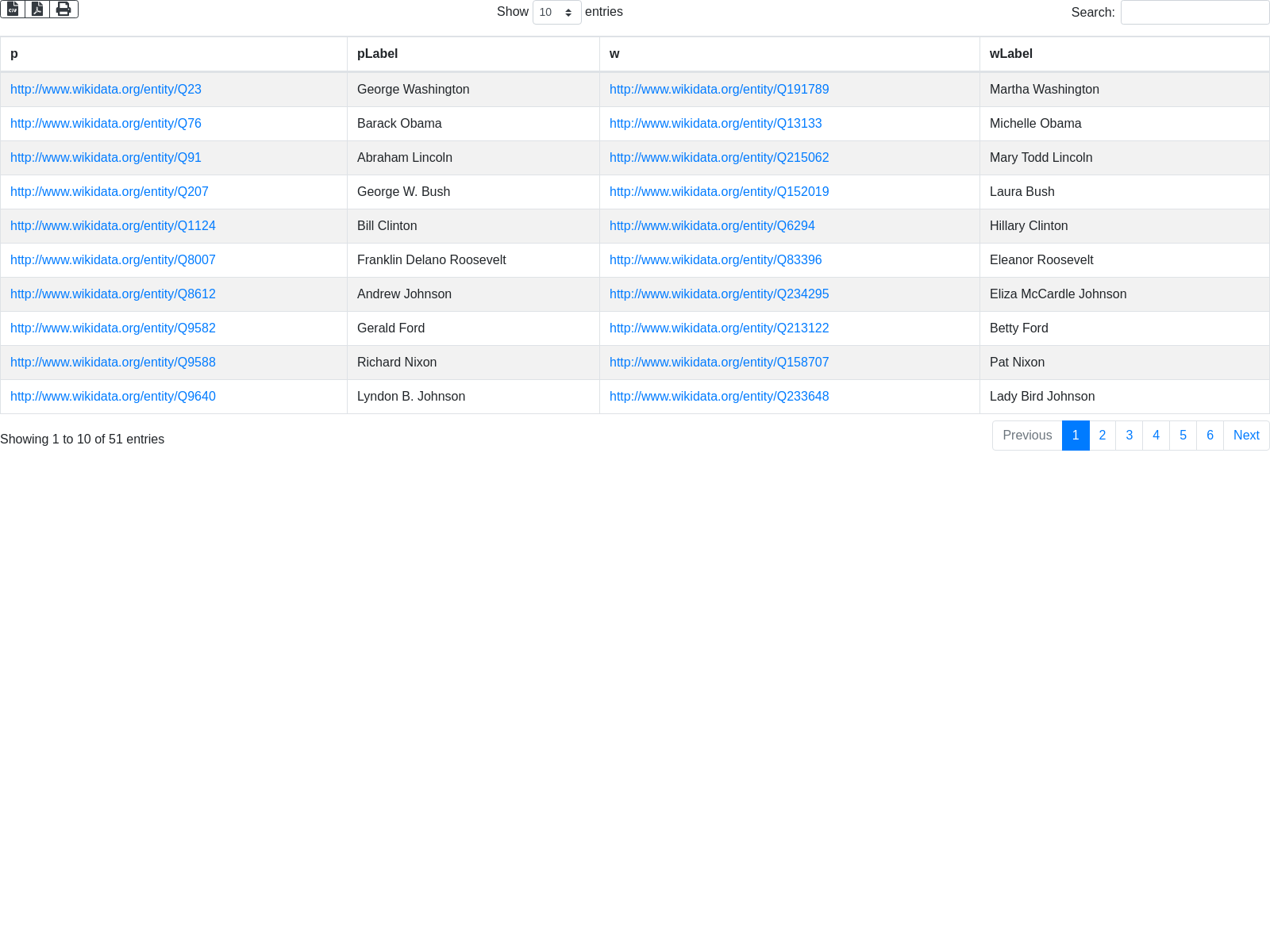Open Abraham Lincoln's Q91 entity link
The height and width of the screenshot is (952, 1270).
coord(106,158)
